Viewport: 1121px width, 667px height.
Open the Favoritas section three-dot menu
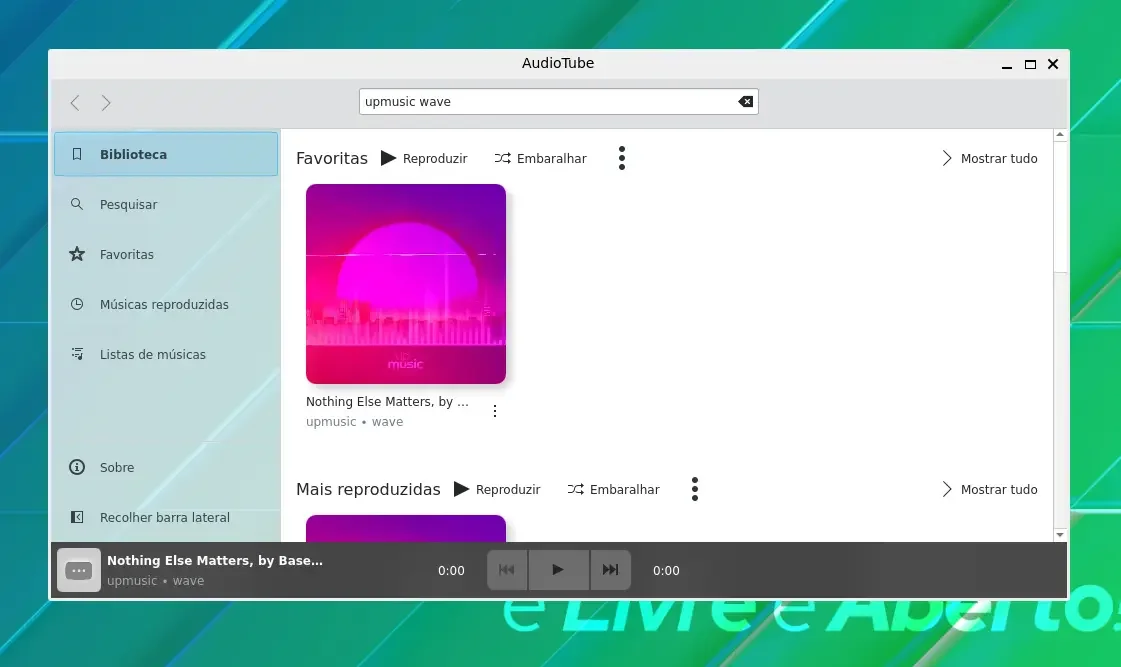click(x=622, y=158)
